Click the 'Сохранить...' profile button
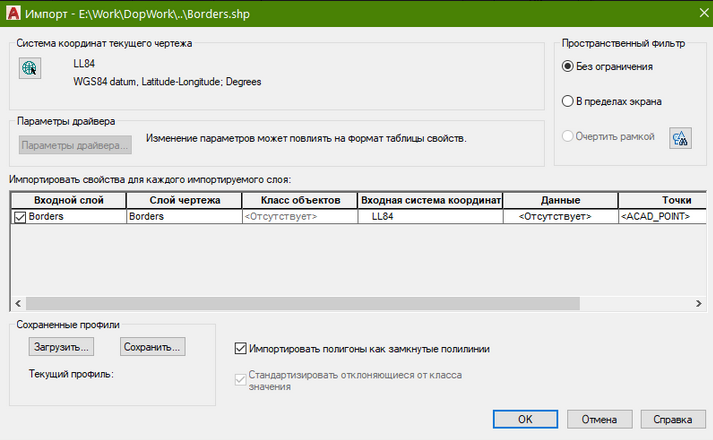 pos(153,347)
